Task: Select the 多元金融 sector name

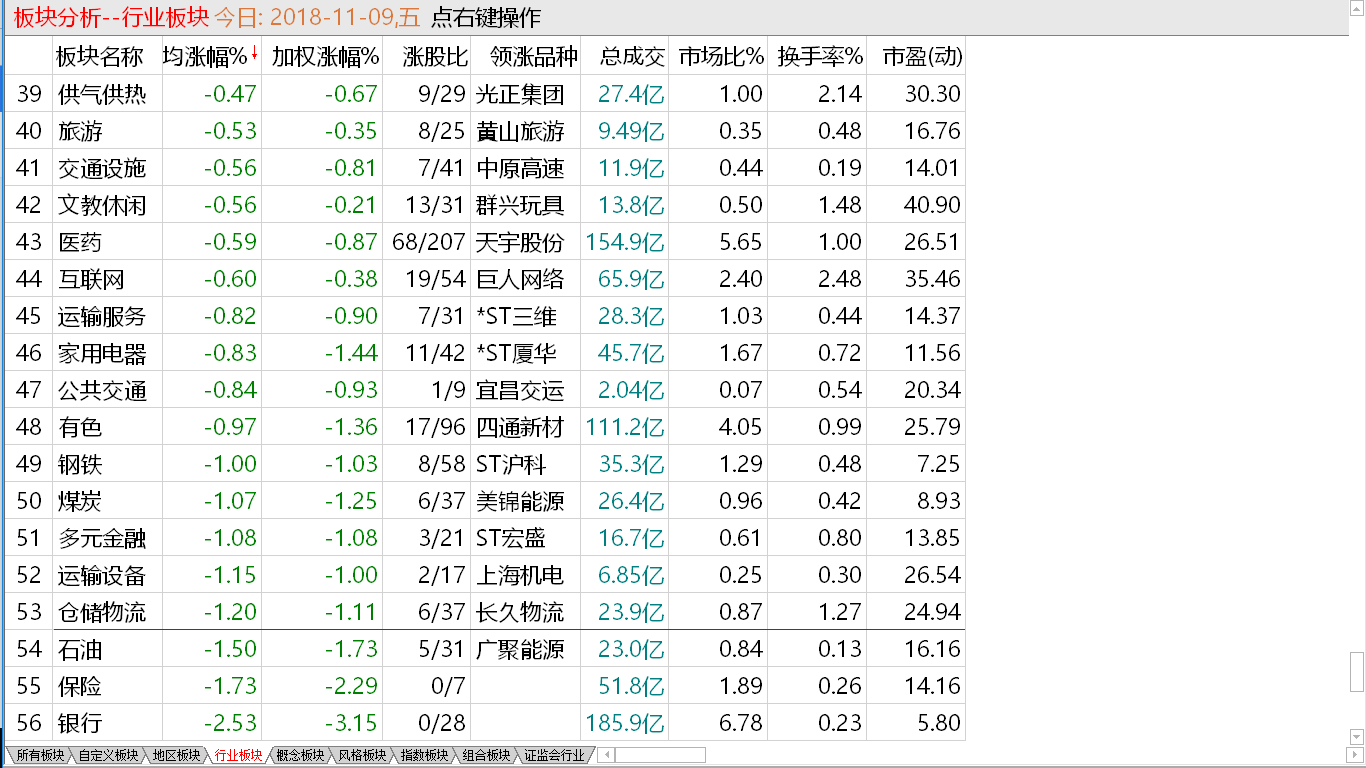Action: 102,538
